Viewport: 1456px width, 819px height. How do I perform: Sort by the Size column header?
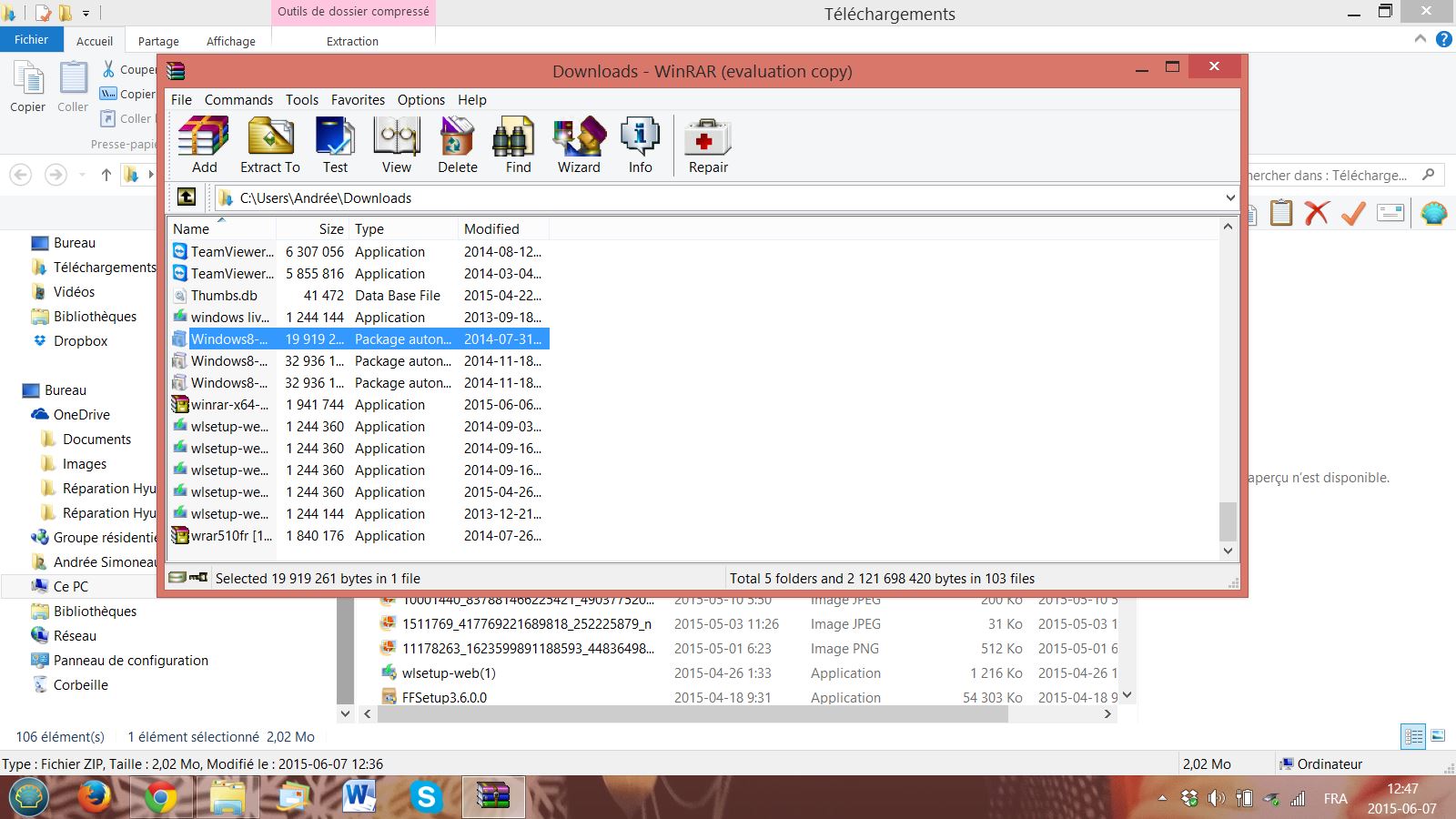click(313, 229)
